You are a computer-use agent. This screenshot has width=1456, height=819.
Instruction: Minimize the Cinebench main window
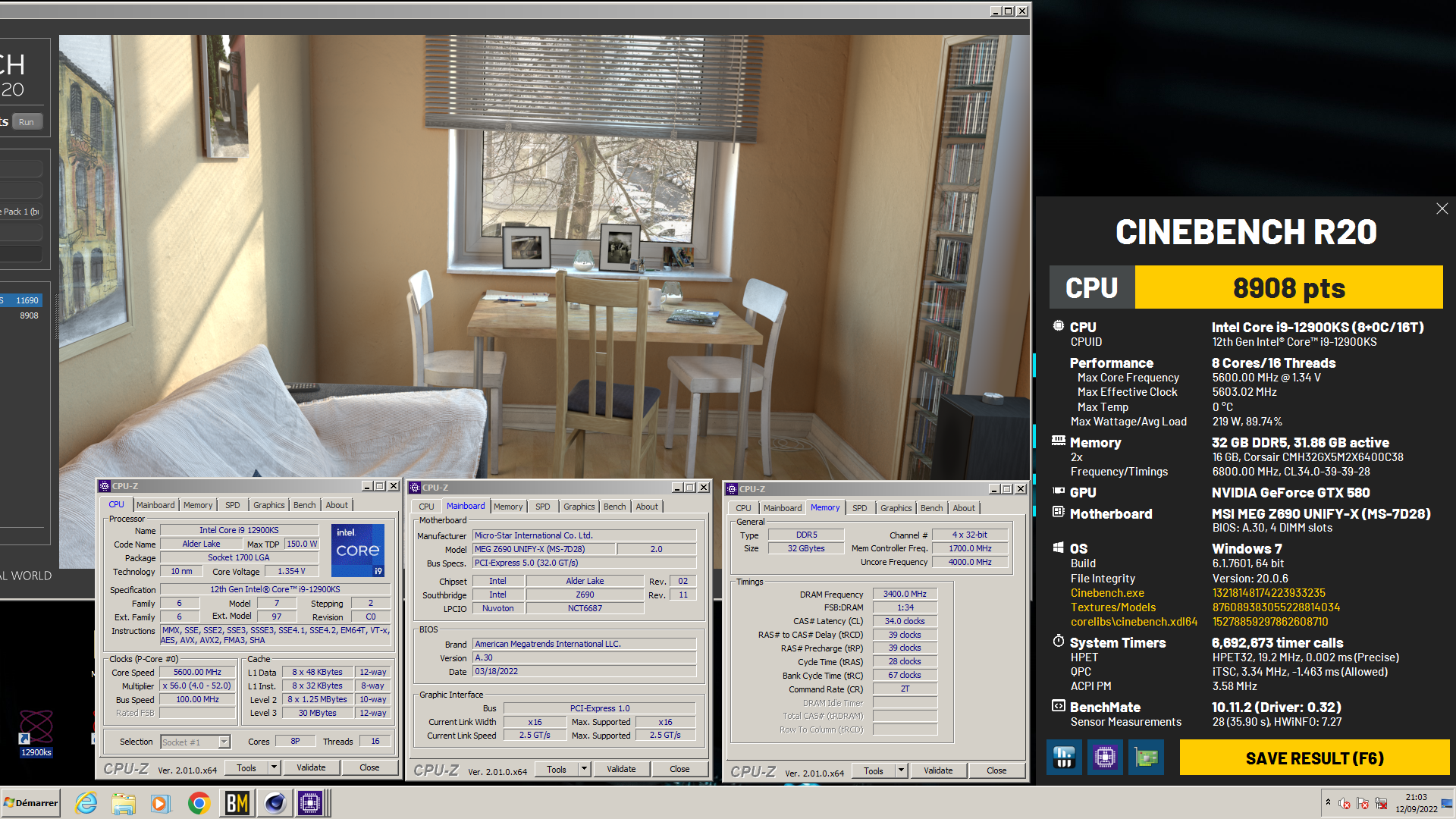(995, 11)
